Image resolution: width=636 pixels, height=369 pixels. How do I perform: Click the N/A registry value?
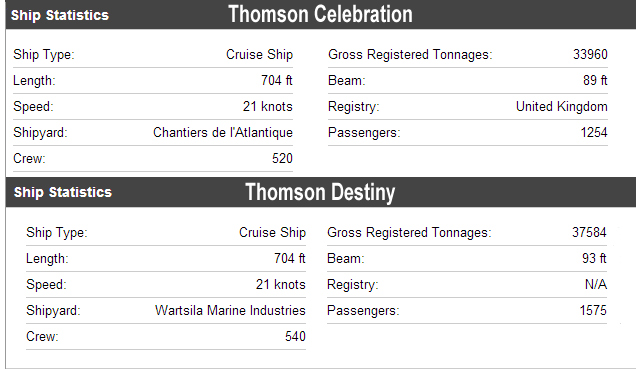click(x=595, y=284)
